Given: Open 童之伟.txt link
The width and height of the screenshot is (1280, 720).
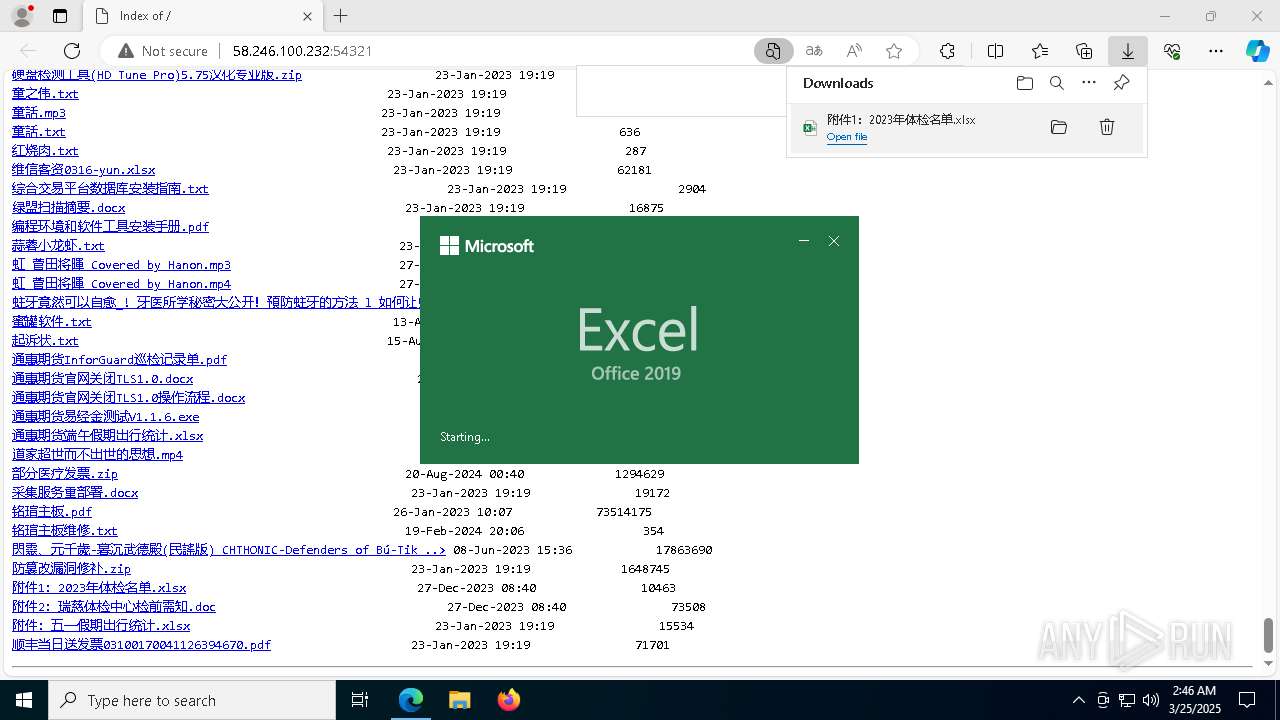Looking at the screenshot, I should [x=45, y=93].
